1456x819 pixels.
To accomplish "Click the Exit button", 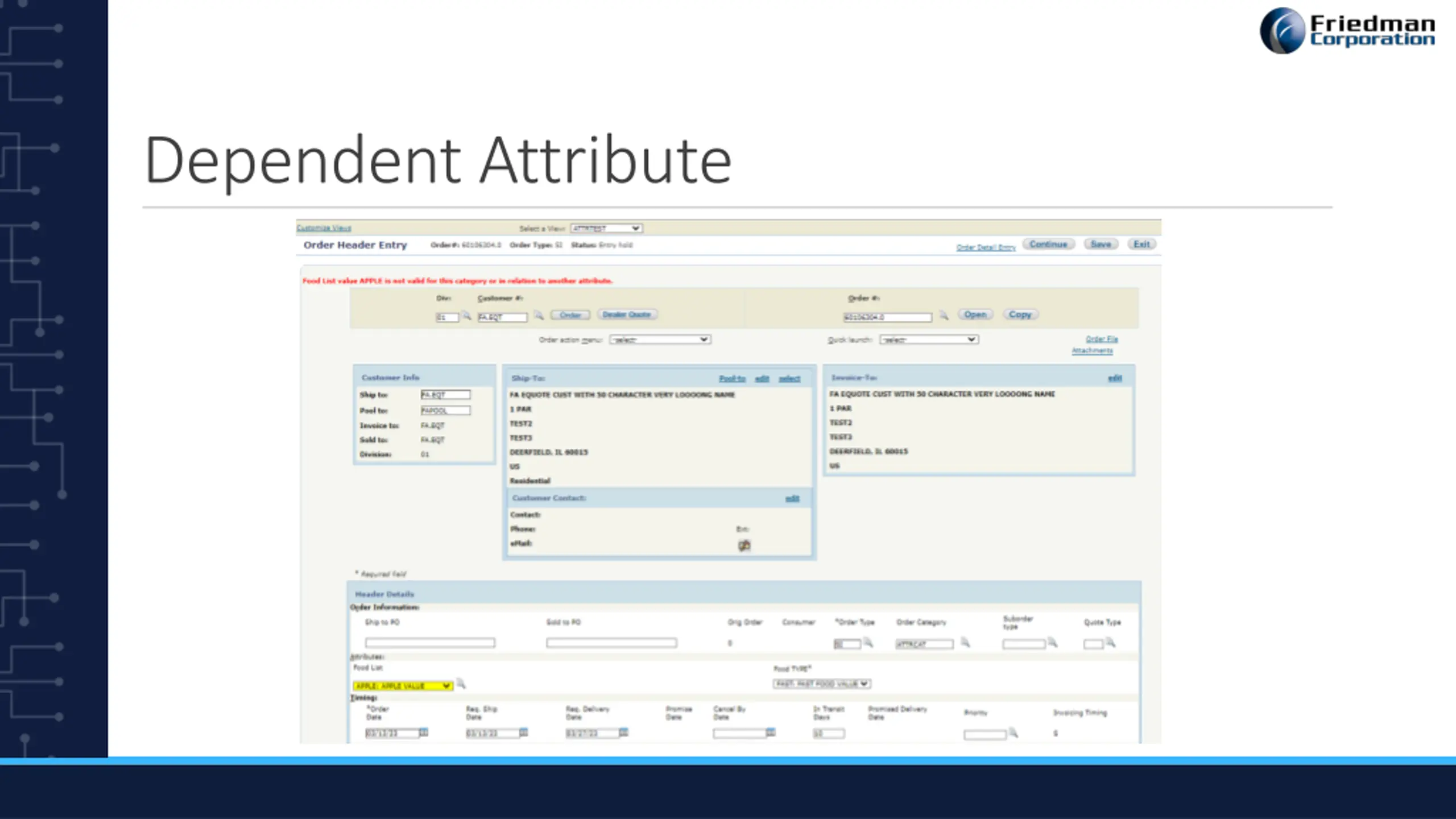I will coord(1141,244).
